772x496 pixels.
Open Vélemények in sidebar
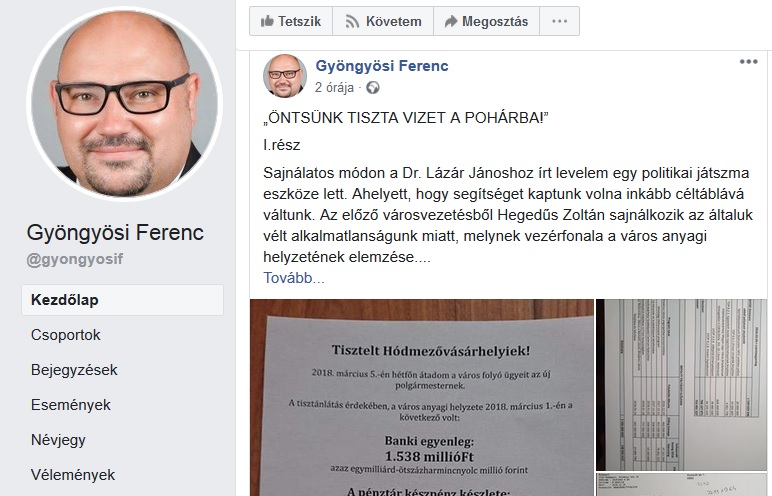click(72, 475)
